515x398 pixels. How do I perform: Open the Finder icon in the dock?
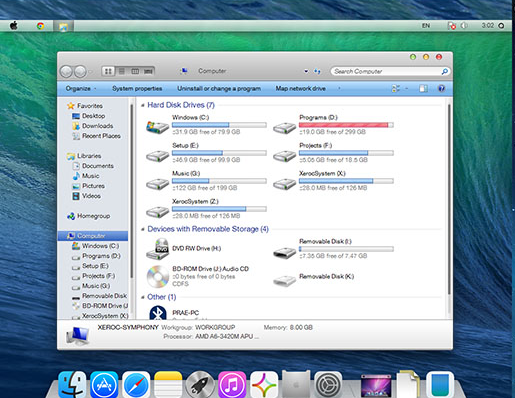pyautogui.click(x=72, y=385)
